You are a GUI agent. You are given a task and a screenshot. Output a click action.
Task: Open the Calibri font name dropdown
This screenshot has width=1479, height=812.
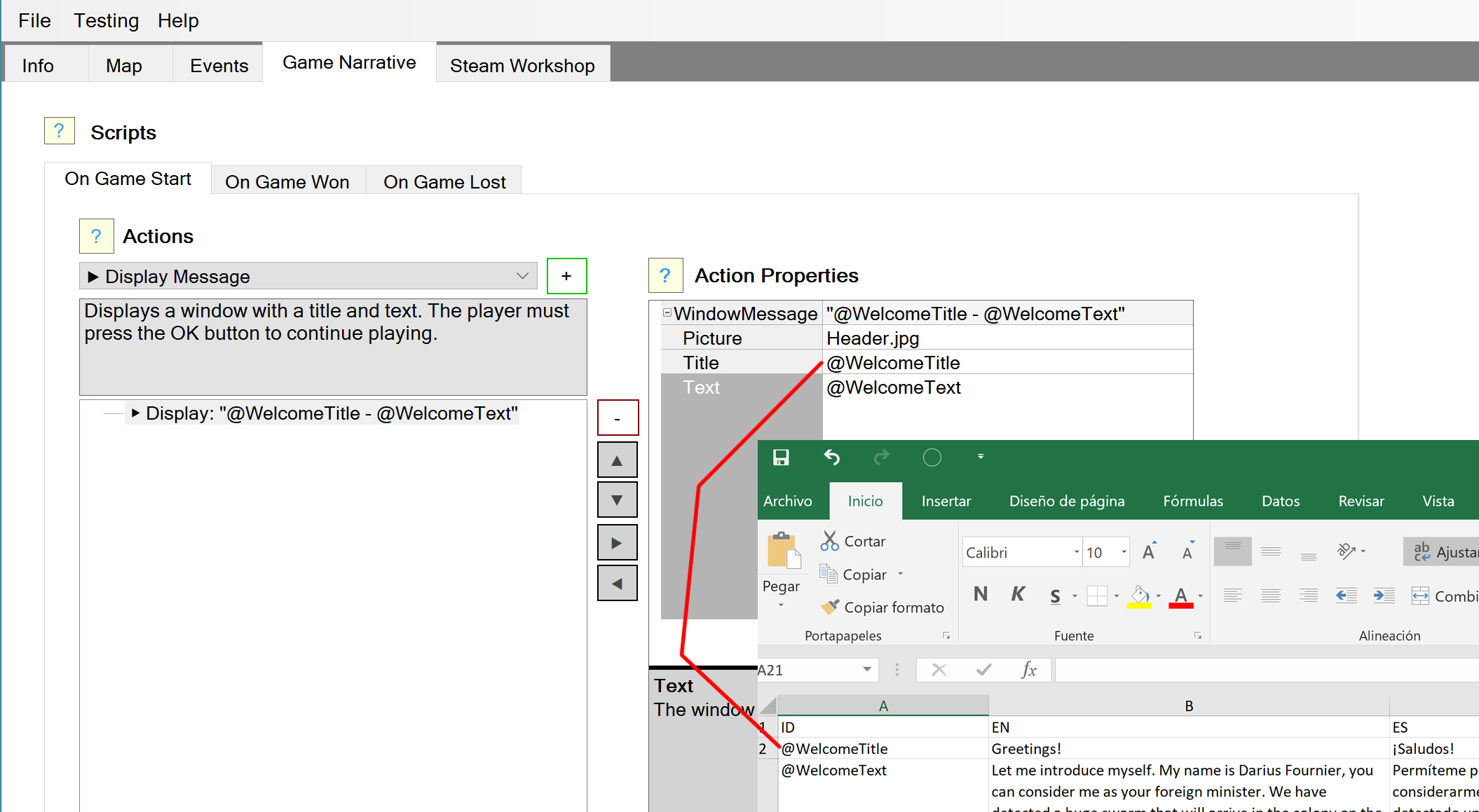[x=1076, y=552]
